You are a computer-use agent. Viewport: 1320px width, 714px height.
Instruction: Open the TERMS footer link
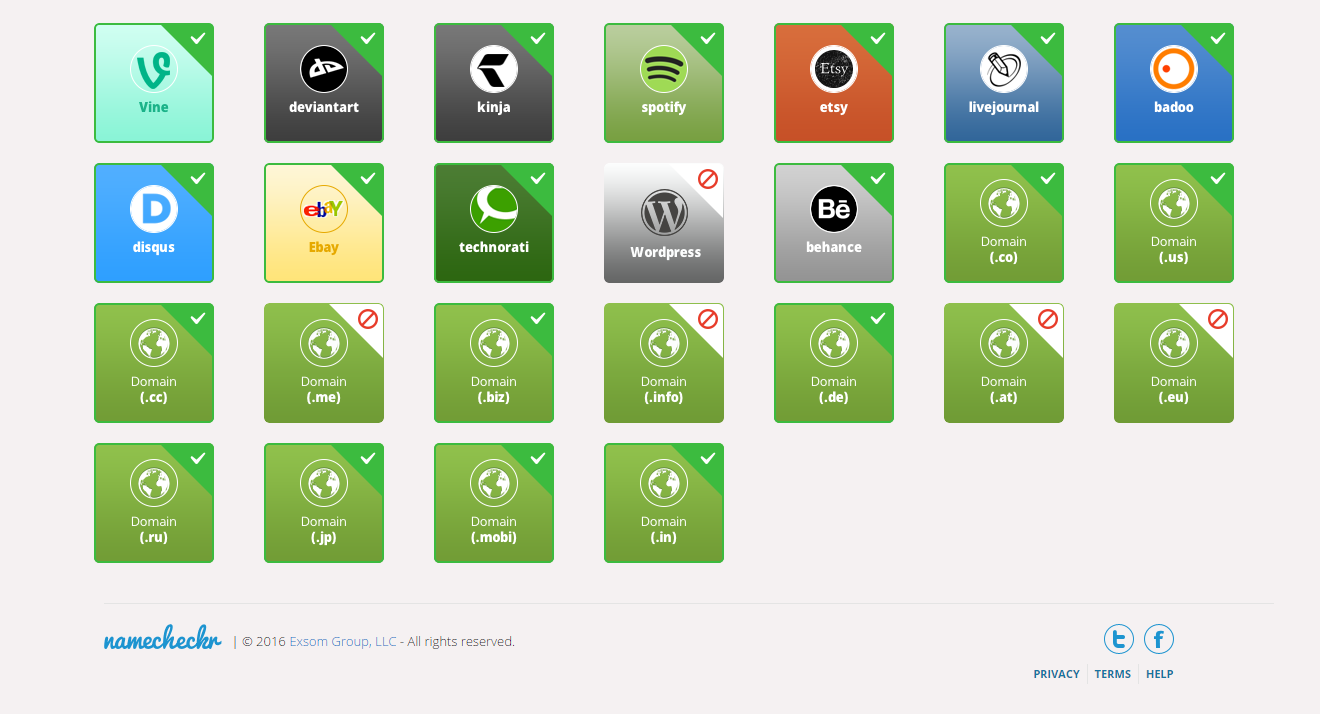click(x=1112, y=674)
